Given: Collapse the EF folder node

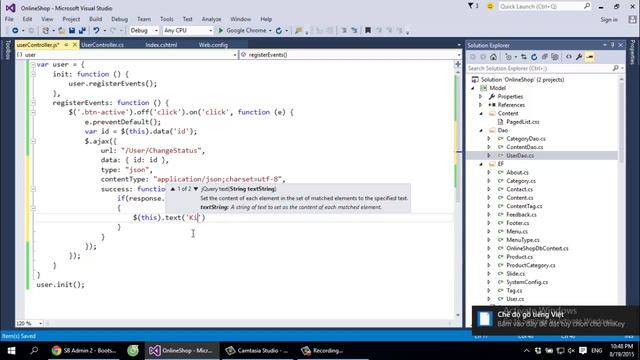Looking at the screenshot, I should (481, 164).
